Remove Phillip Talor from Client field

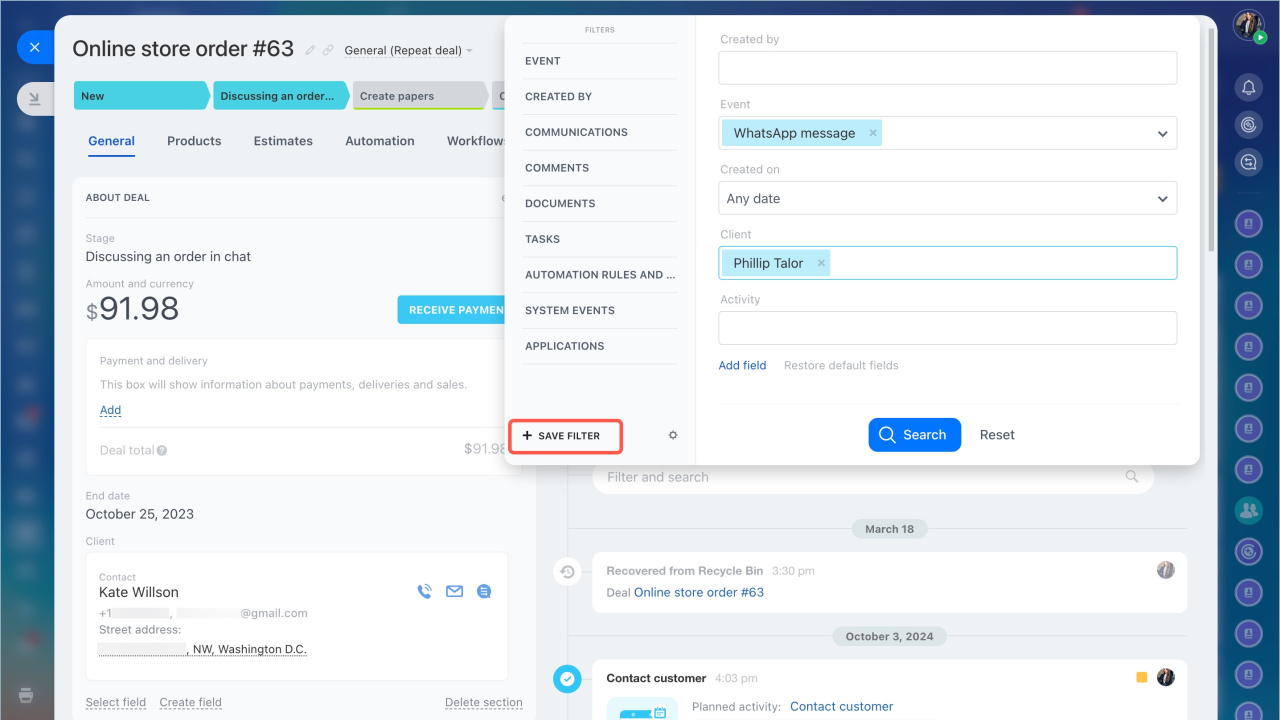tap(822, 263)
